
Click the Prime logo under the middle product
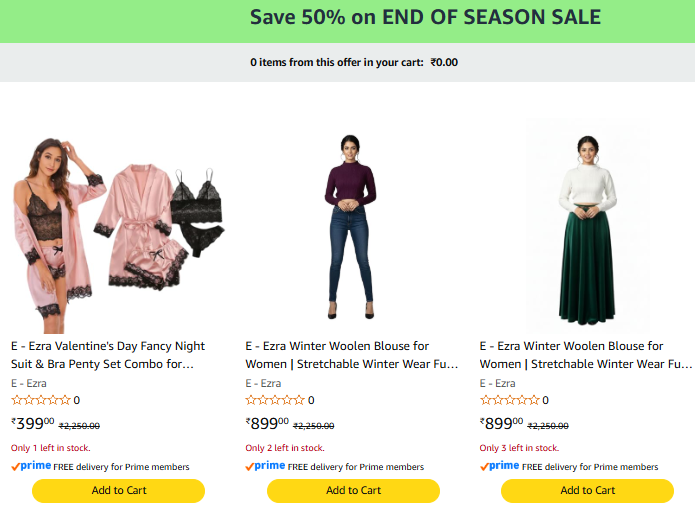pos(265,466)
